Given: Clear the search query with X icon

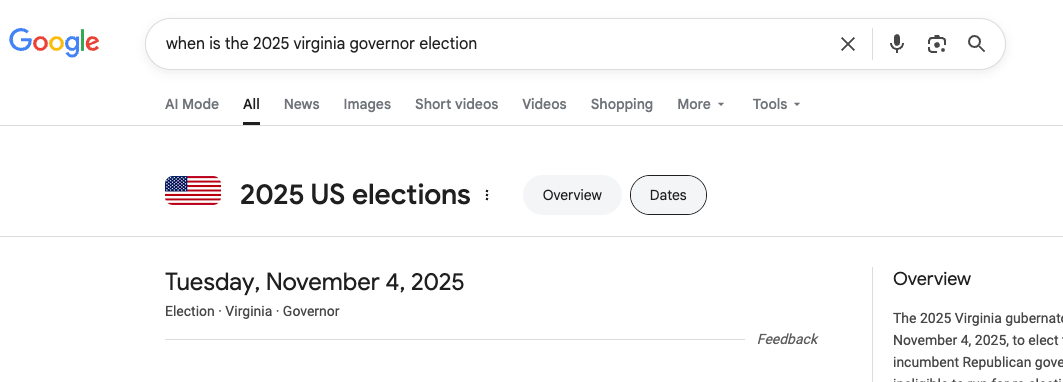Looking at the screenshot, I should tap(847, 44).
